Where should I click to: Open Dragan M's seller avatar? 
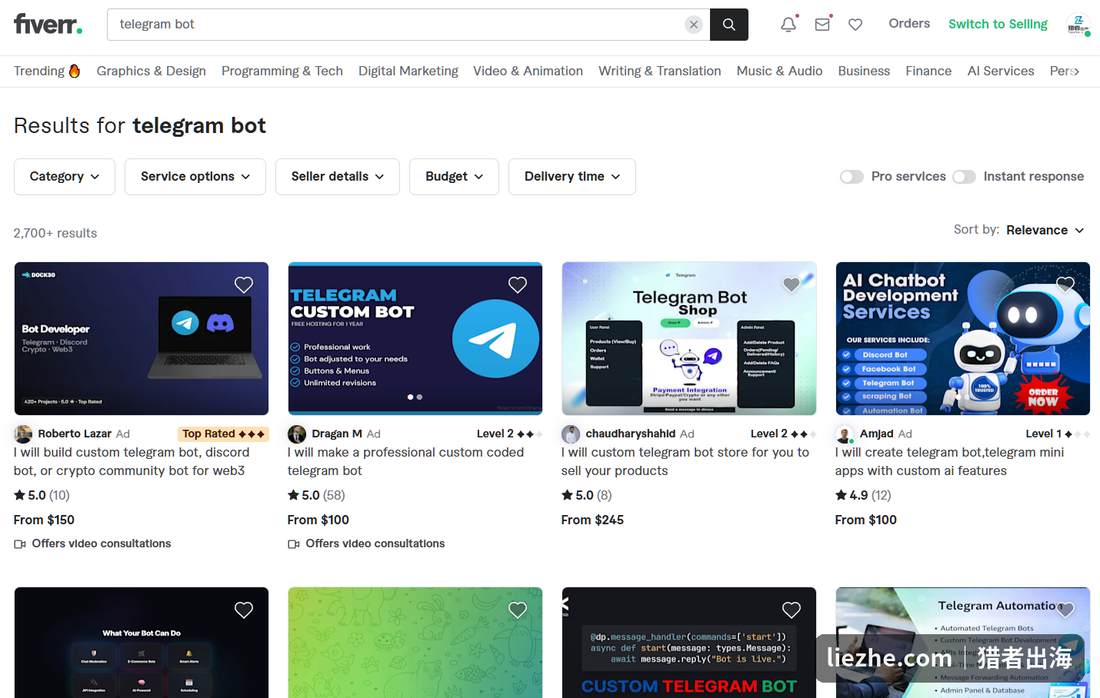[297, 434]
